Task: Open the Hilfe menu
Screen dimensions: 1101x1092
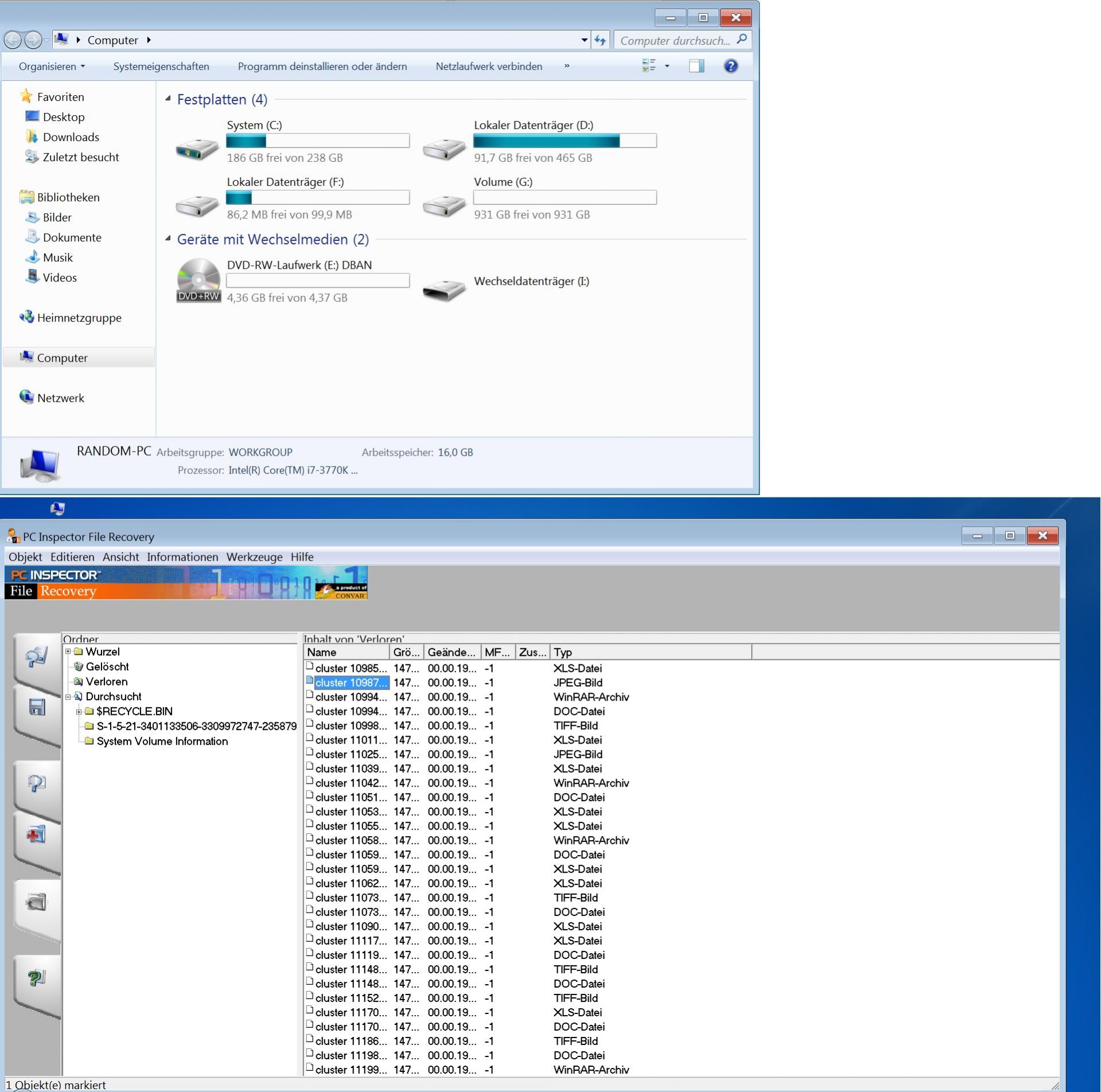Action: 302,557
